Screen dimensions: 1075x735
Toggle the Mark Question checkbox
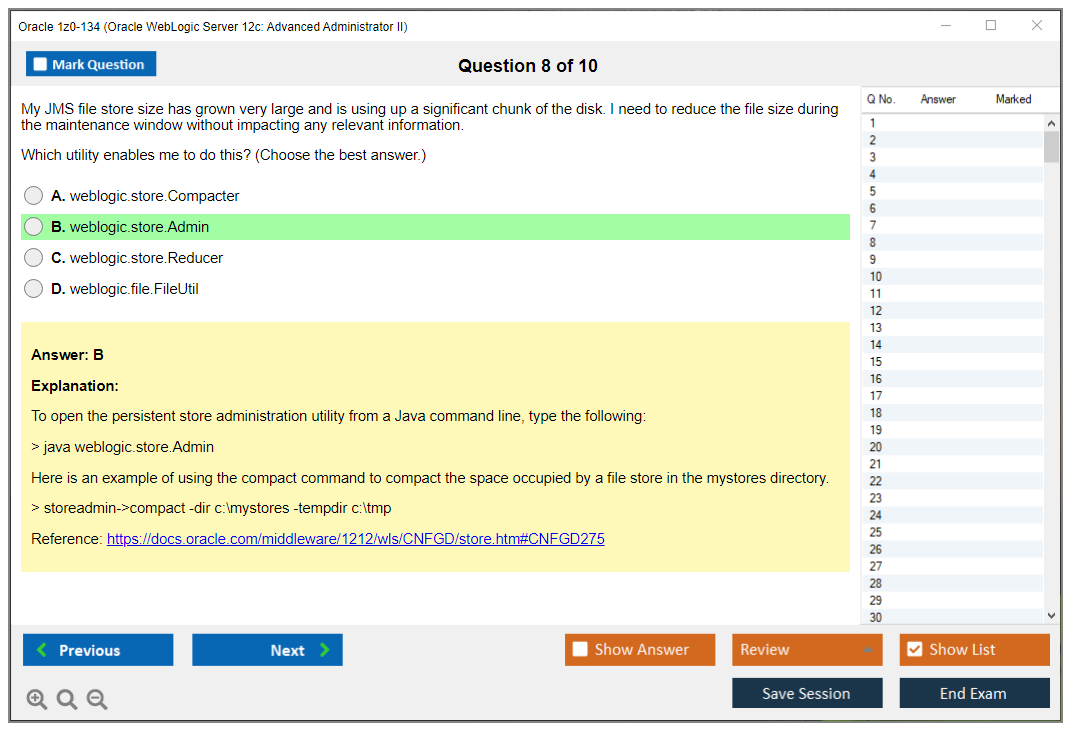click(41, 65)
